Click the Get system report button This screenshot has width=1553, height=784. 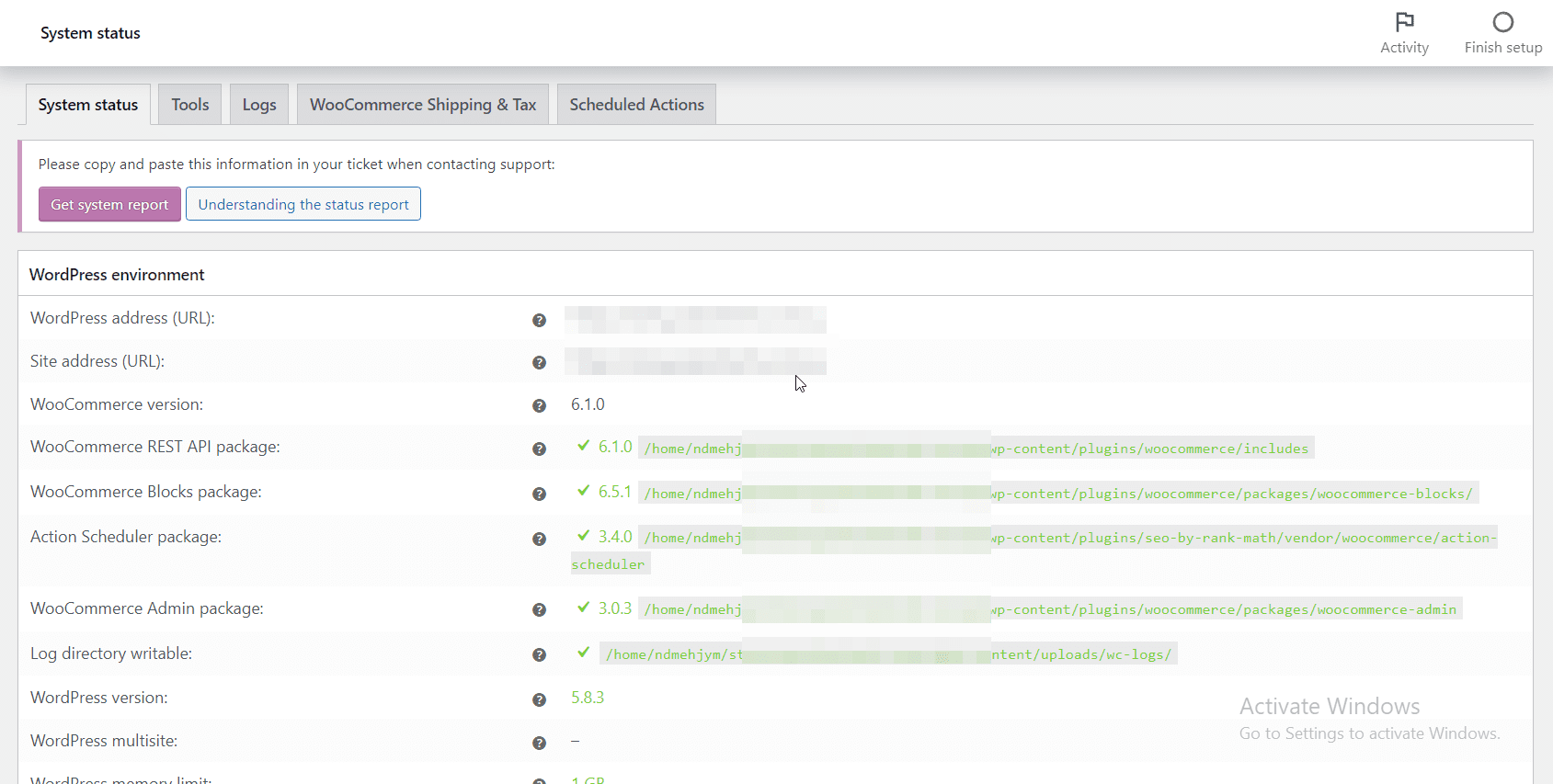click(109, 204)
